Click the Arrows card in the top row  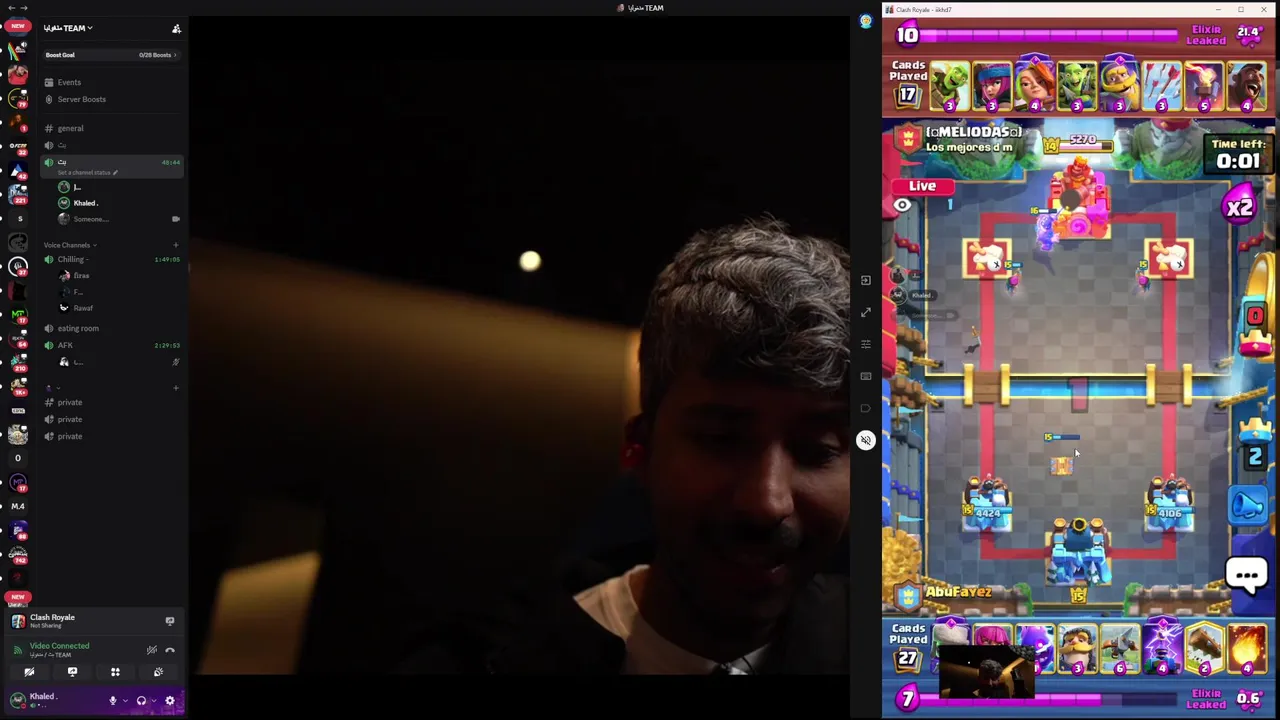click(x=1162, y=87)
